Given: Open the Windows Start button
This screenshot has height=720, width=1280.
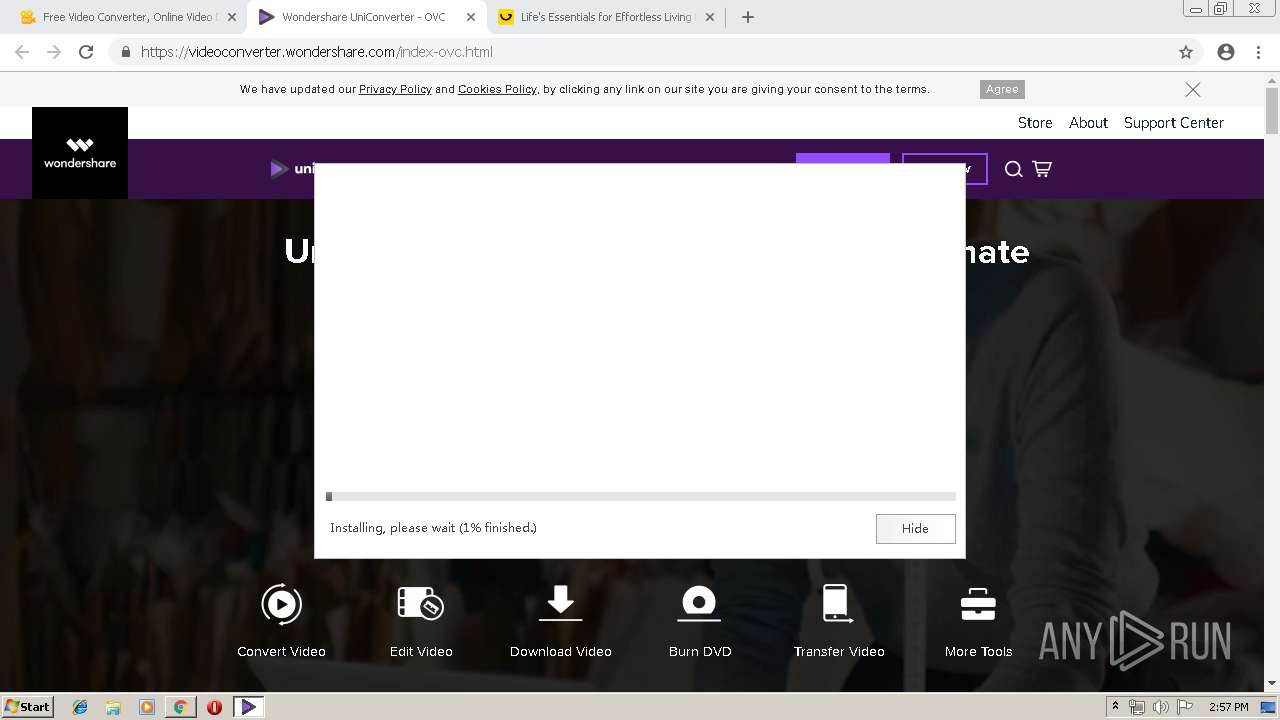Looking at the screenshot, I should [27, 707].
